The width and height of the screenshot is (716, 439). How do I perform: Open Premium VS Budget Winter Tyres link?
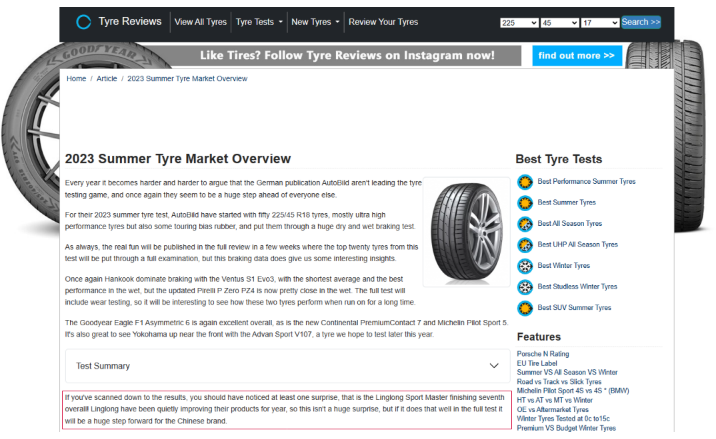tap(566, 428)
